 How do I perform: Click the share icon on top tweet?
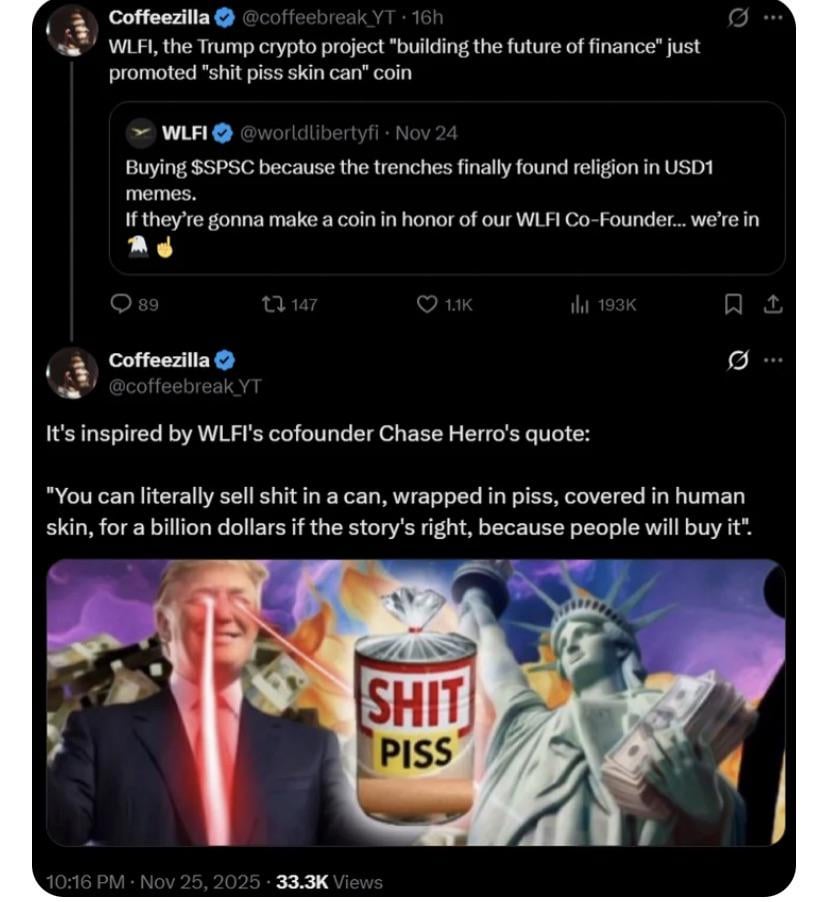click(x=772, y=305)
